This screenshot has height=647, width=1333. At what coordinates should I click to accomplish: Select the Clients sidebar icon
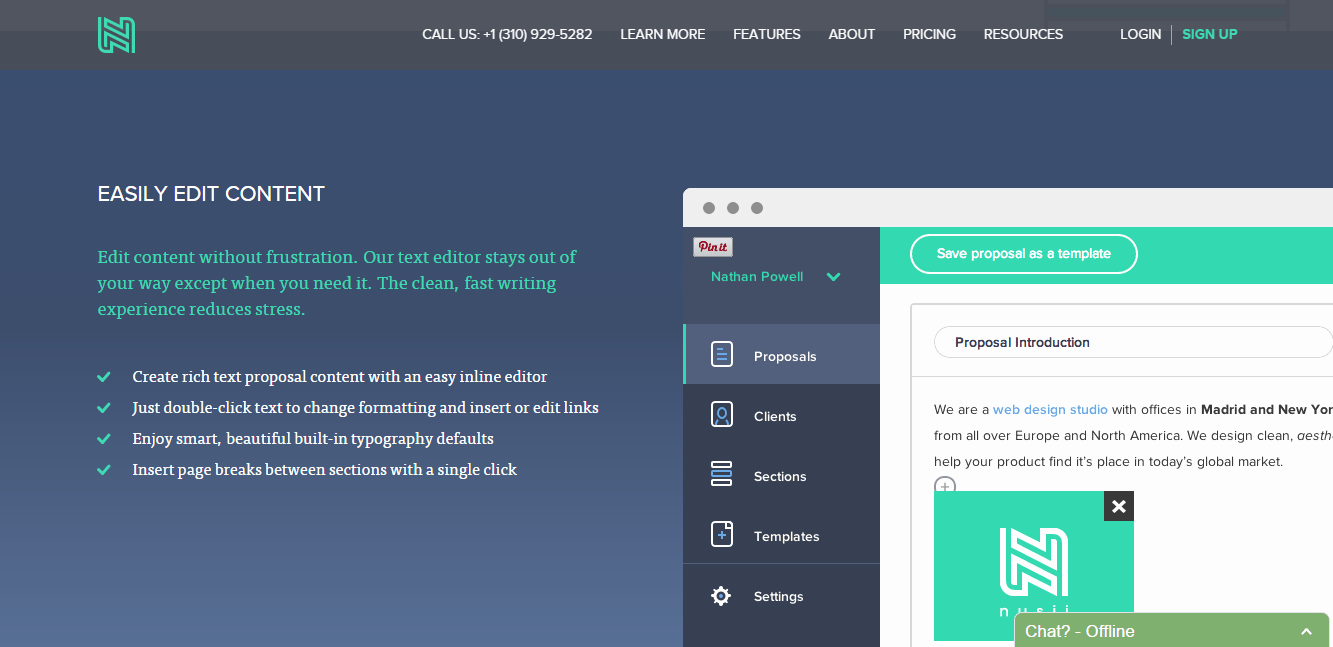[722, 415]
